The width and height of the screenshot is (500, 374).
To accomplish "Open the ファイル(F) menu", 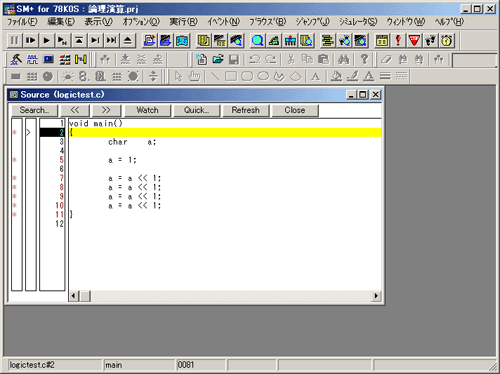I will pos(23,22).
